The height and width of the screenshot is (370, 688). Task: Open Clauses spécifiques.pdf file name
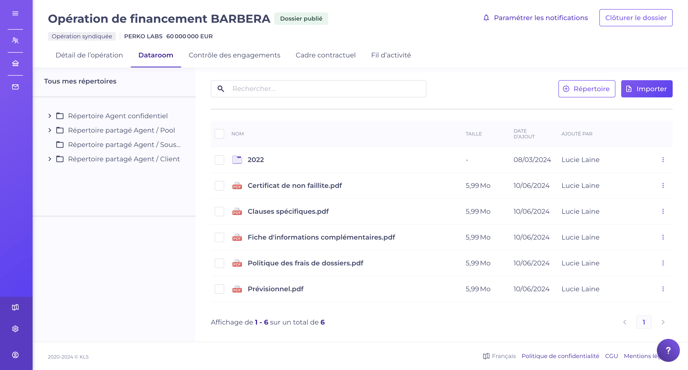click(x=288, y=212)
